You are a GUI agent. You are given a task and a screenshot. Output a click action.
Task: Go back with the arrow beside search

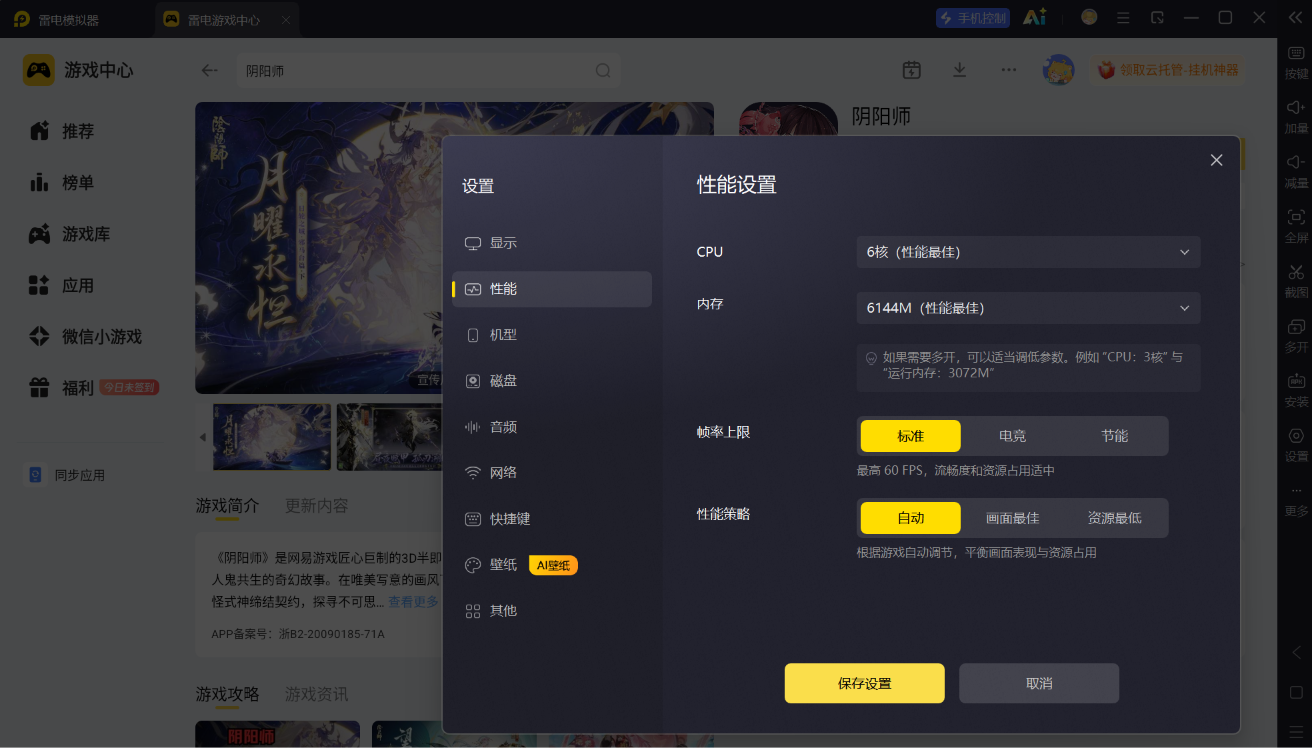pos(209,71)
